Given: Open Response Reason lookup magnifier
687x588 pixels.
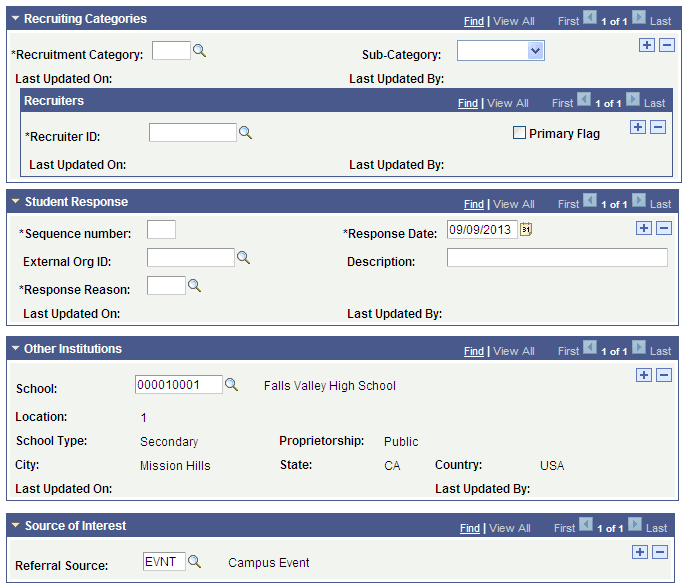Looking at the screenshot, I should point(194,286).
